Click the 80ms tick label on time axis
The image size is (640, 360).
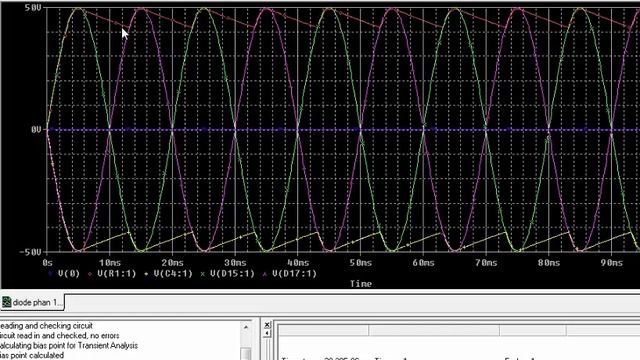(549, 262)
